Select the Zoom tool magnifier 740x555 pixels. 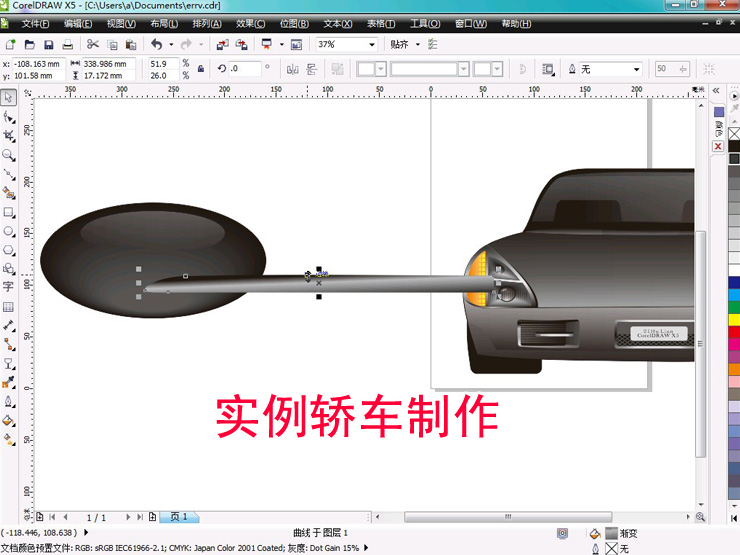(x=8, y=155)
